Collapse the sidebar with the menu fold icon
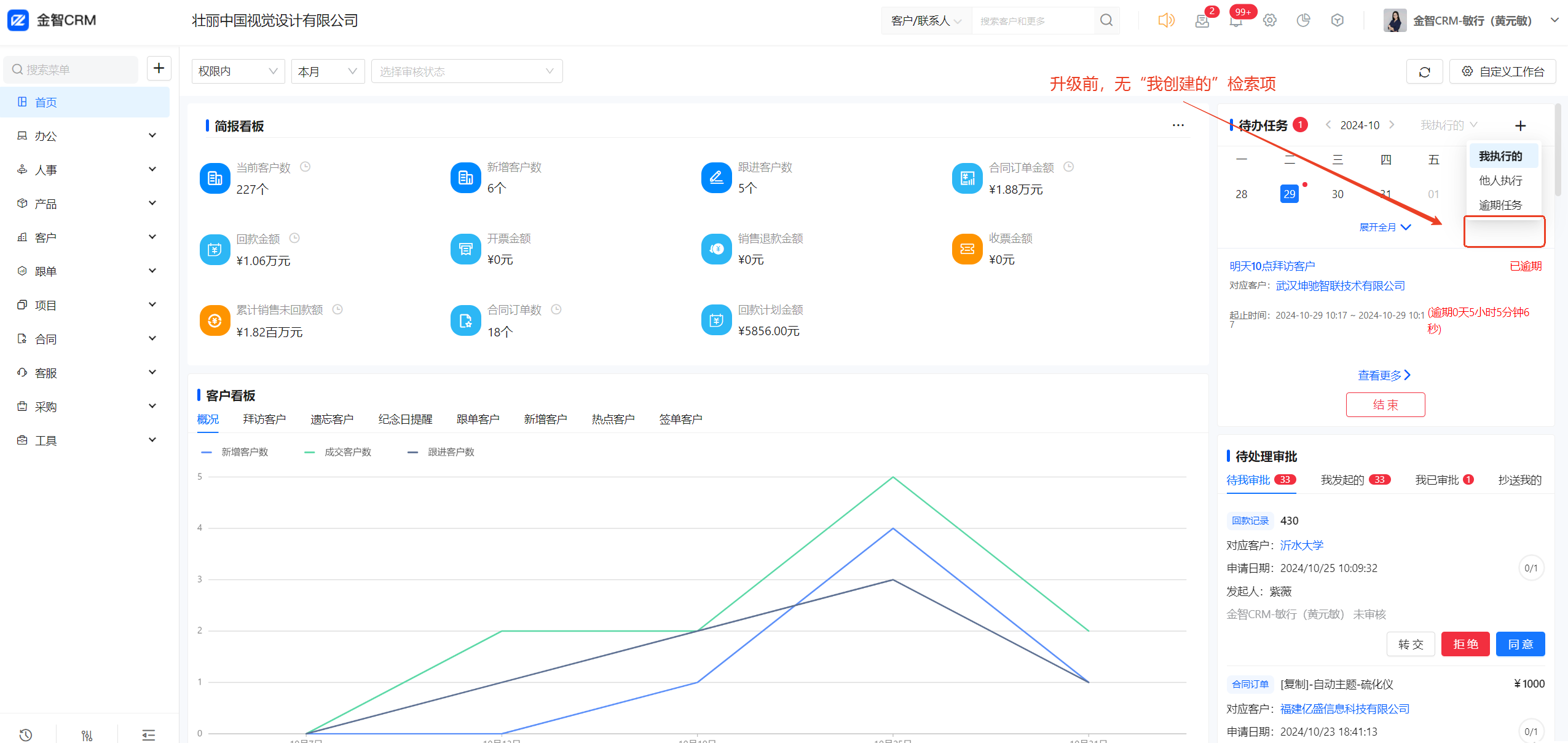The height and width of the screenshot is (743, 1568). tap(148, 734)
